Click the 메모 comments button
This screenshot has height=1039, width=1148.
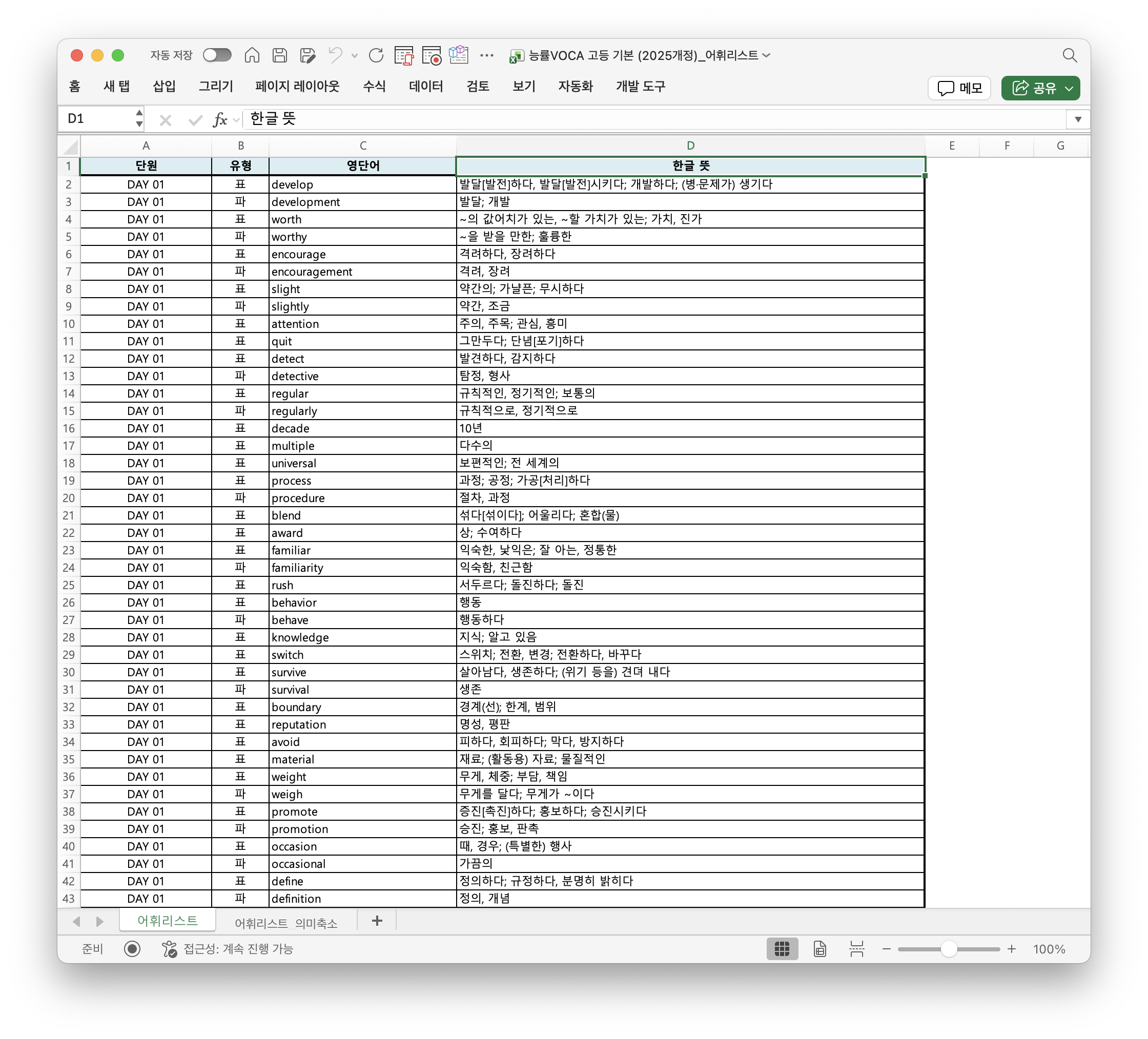[x=959, y=88]
